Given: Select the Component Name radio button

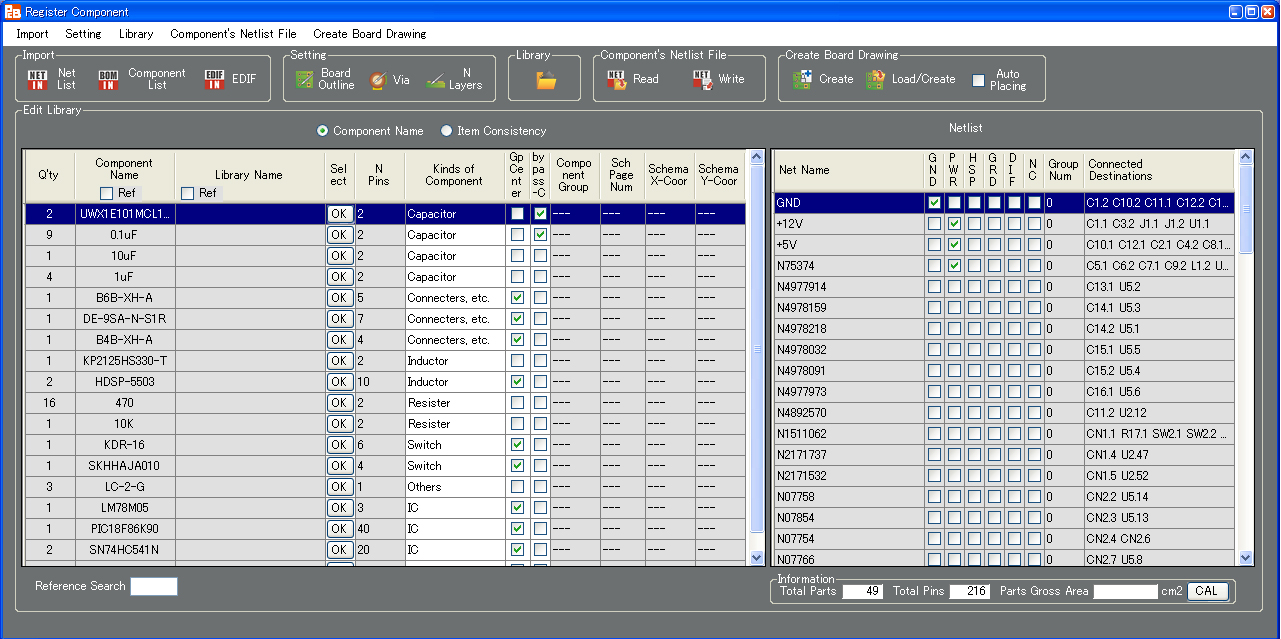Looking at the screenshot, I should [x=322, y=131].
